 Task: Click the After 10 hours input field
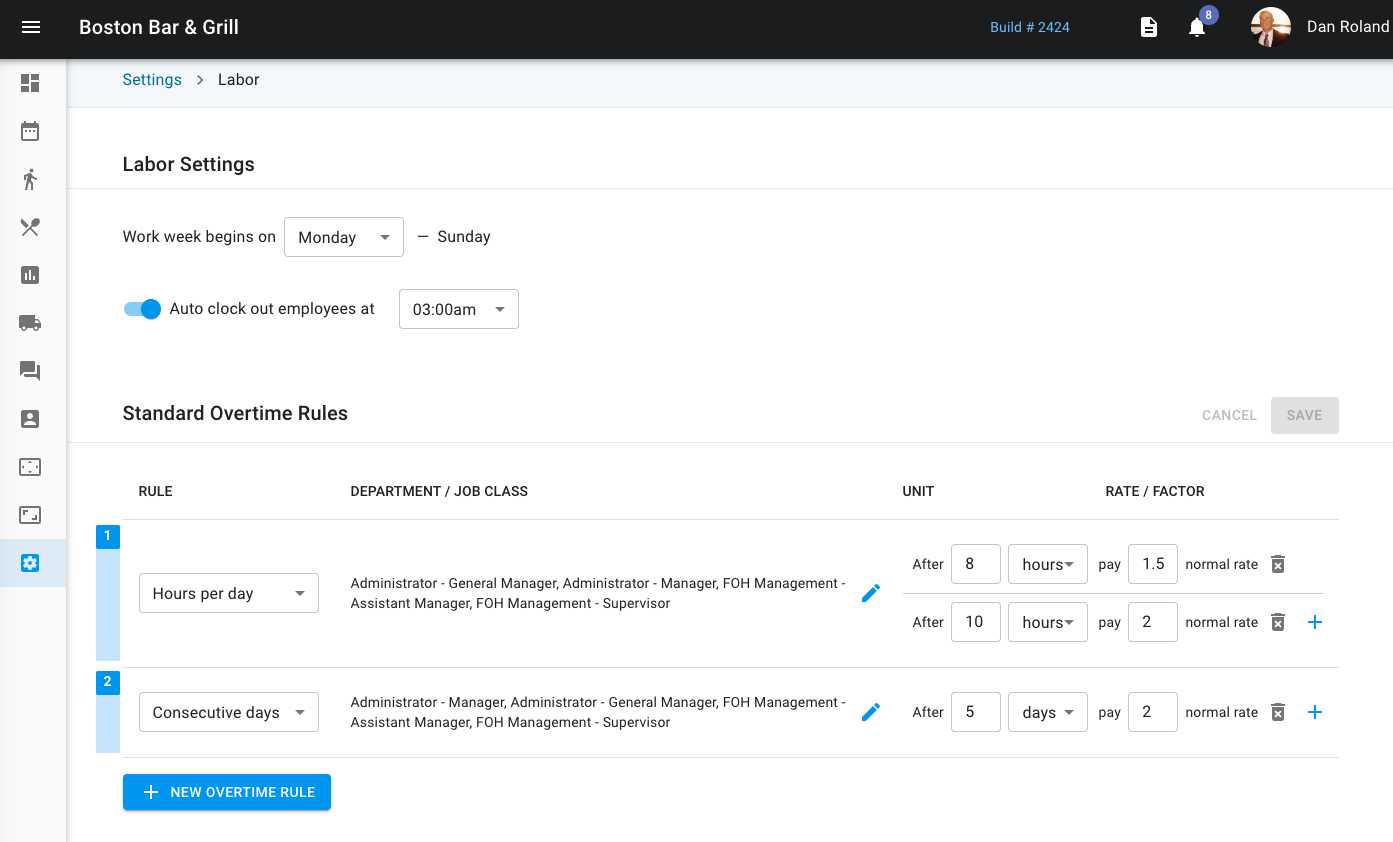tap(975, 622)
